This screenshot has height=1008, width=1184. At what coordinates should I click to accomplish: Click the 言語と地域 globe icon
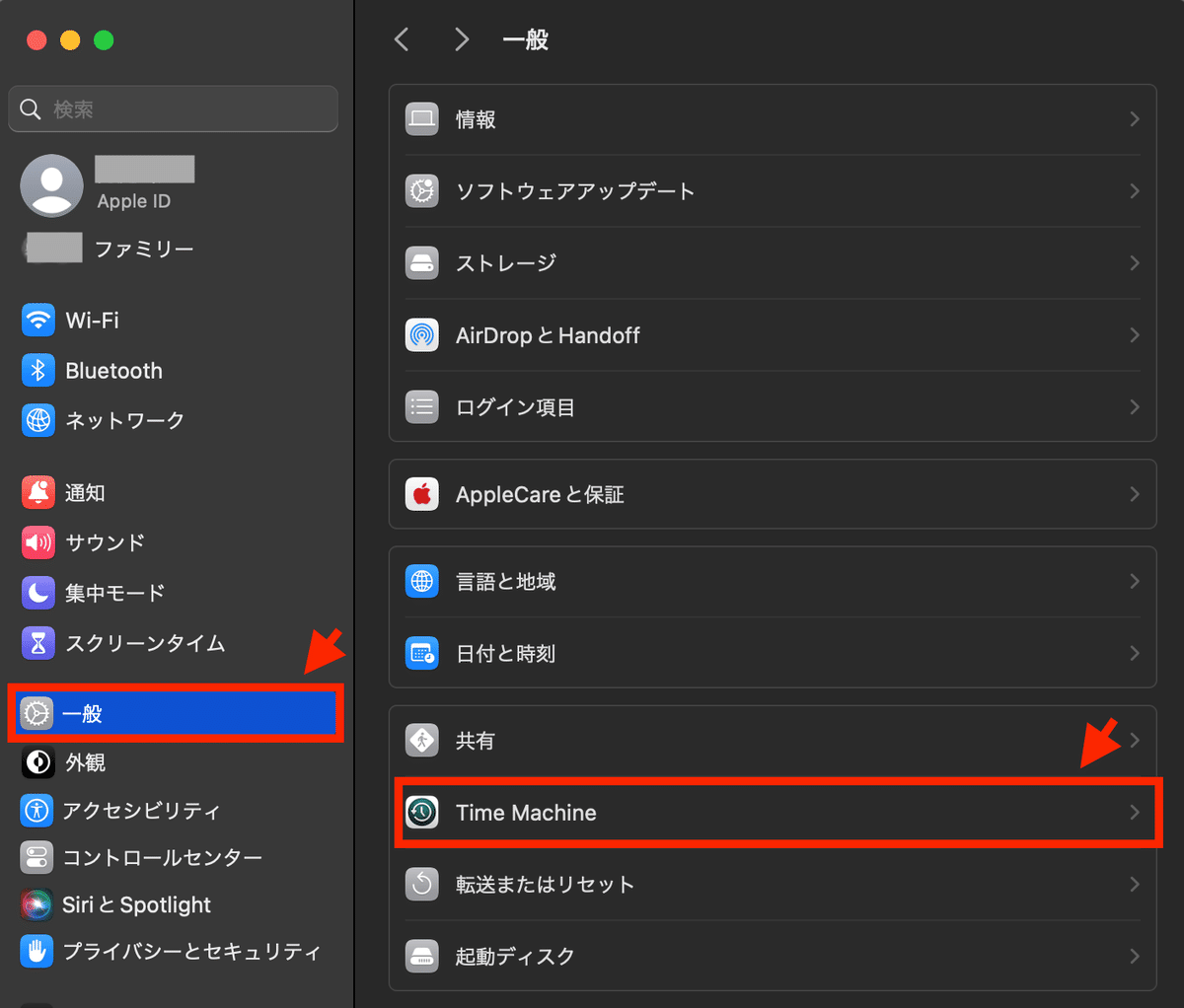422,582
